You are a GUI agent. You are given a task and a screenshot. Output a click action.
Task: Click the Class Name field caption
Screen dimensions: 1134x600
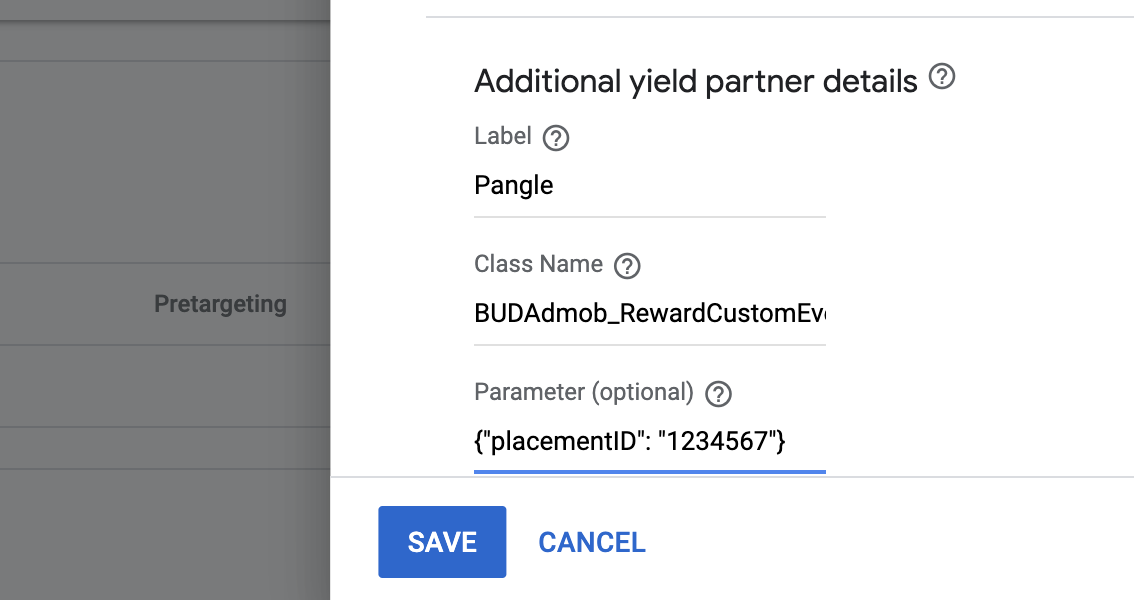[538, 264]
